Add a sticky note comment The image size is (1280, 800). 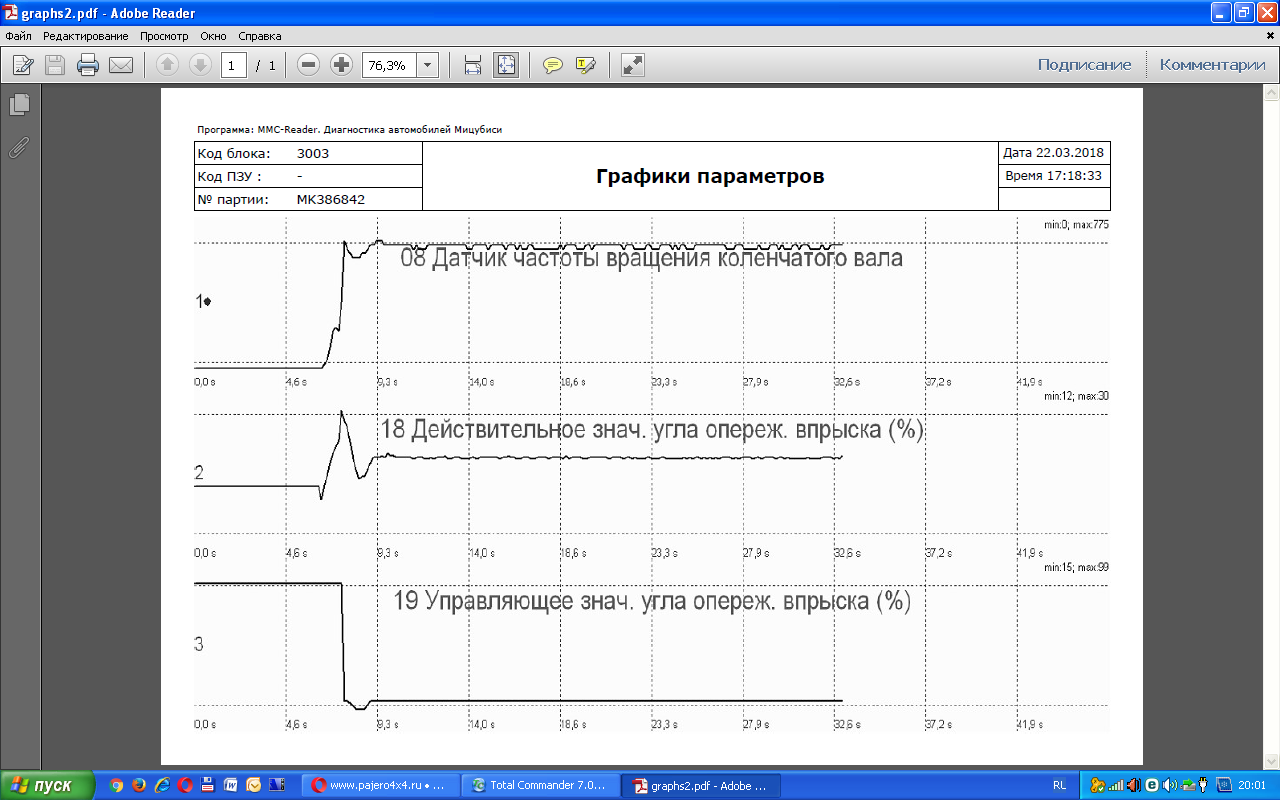(552, 65)
